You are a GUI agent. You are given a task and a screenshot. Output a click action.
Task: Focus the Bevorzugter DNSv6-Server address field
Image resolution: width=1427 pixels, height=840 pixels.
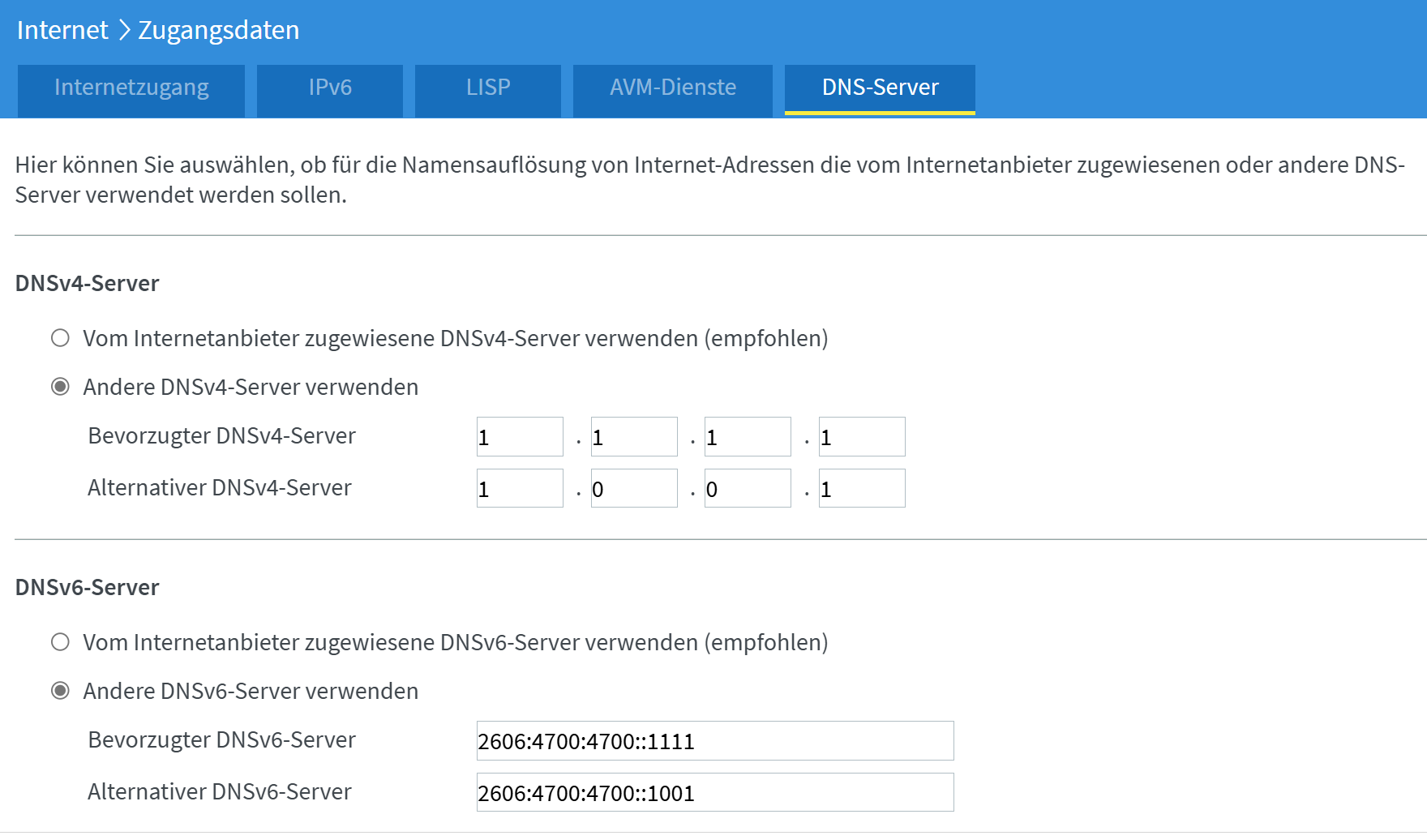pos(715,741)
